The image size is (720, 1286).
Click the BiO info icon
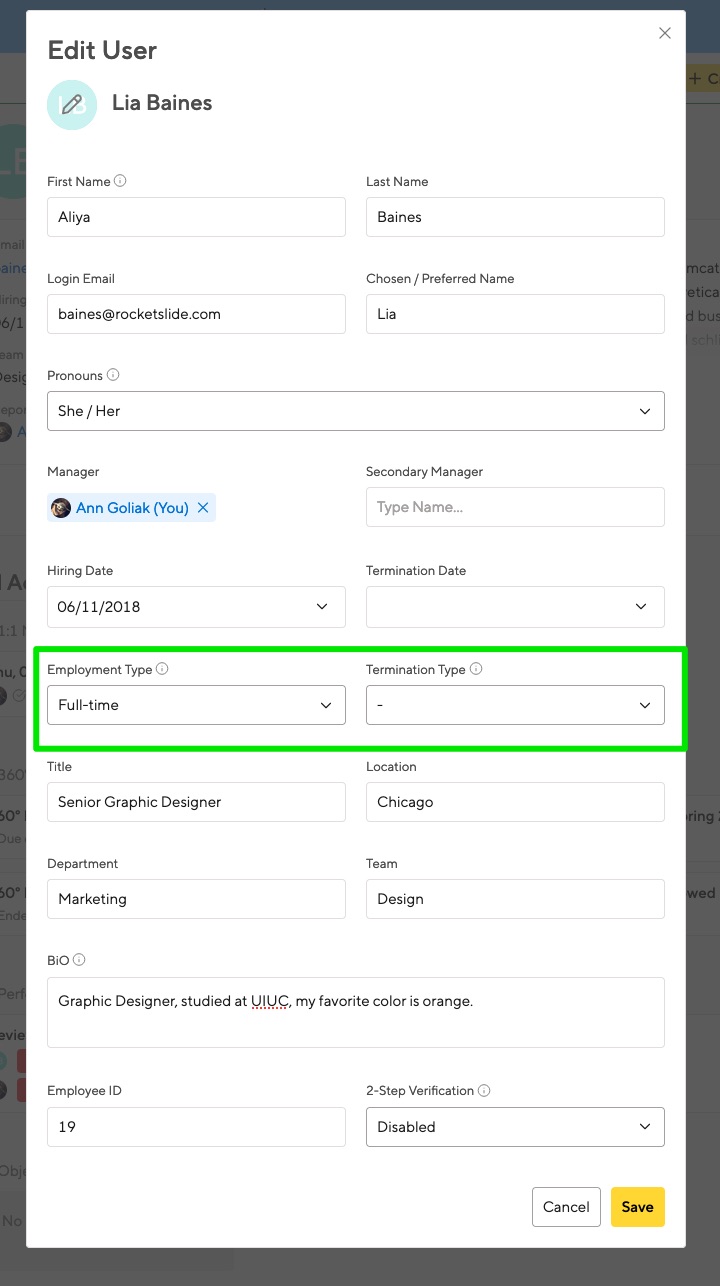(x=80, y=959)
